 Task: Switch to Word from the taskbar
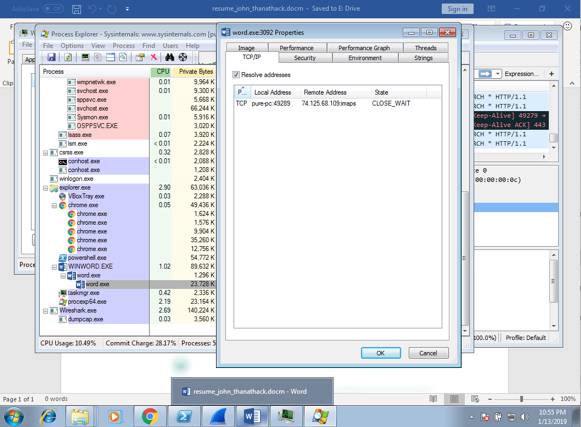click(x=253, y=416)
